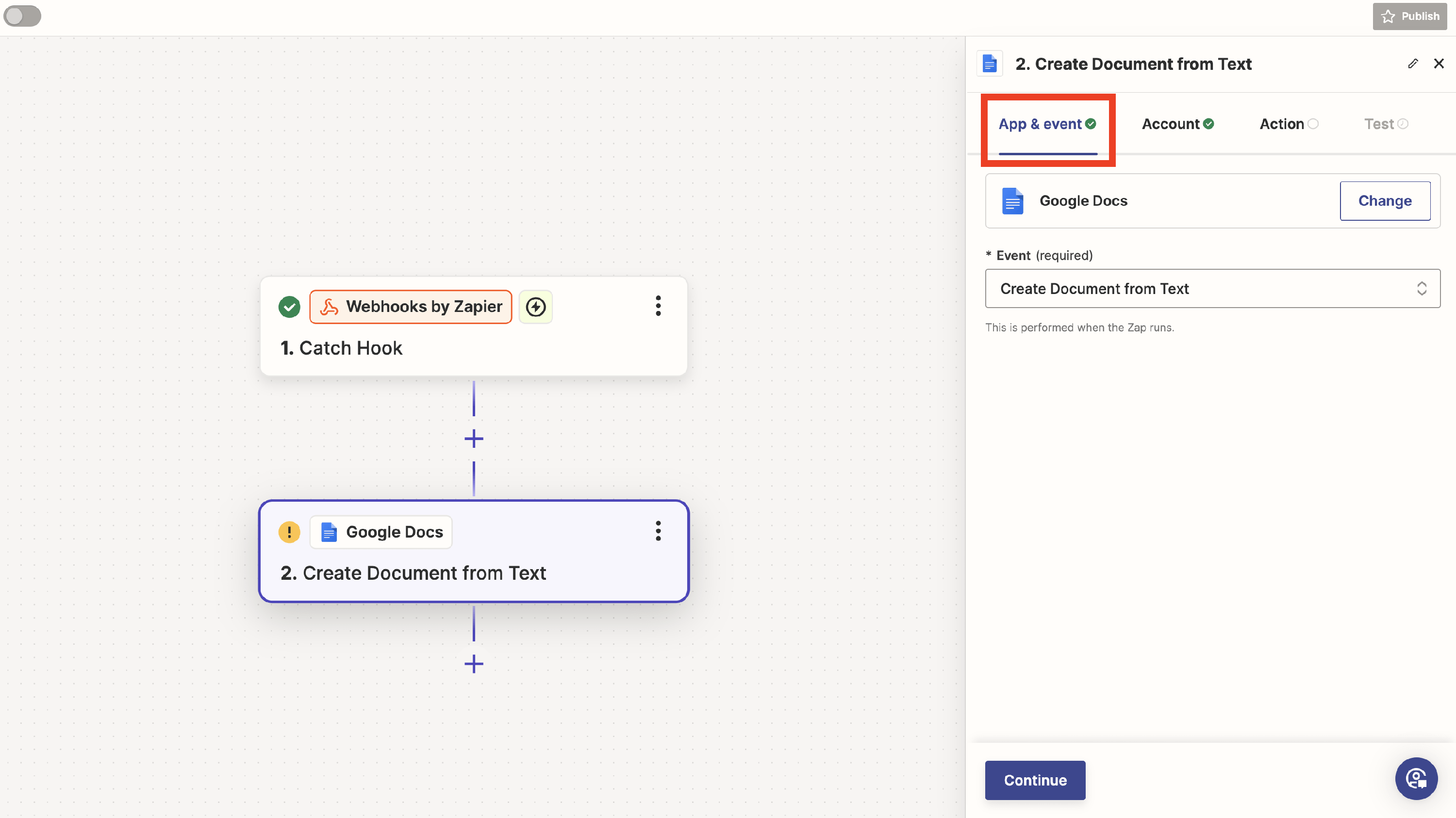The width and height of the screenshot is (1456, 818).
Task: Click the Publish button
Action: [x=1410, y=16]
